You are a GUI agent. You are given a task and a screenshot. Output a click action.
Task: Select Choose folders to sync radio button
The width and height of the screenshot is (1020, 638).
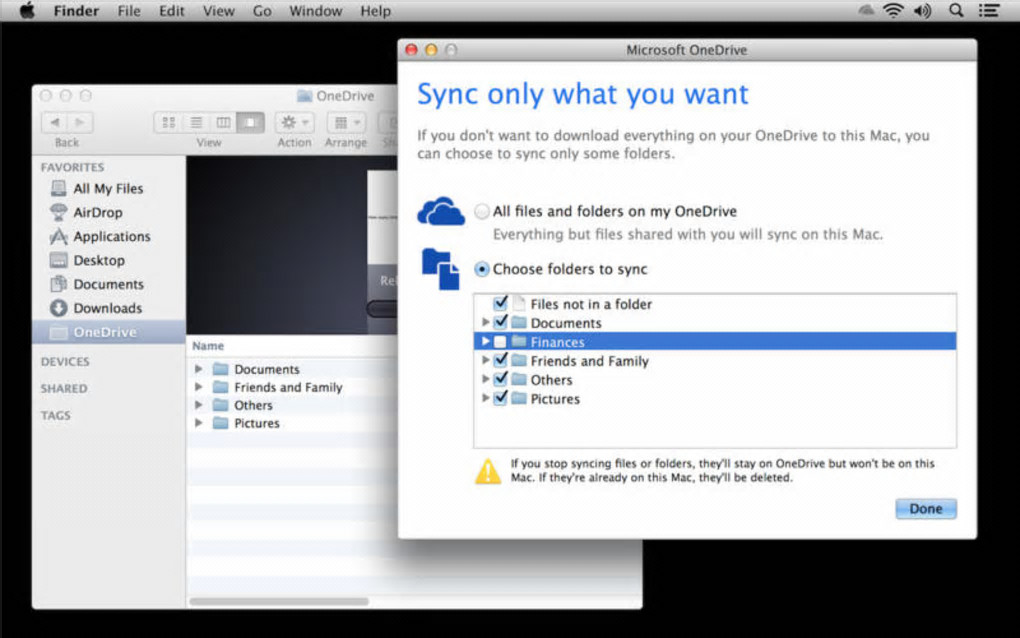click(482, 269)
